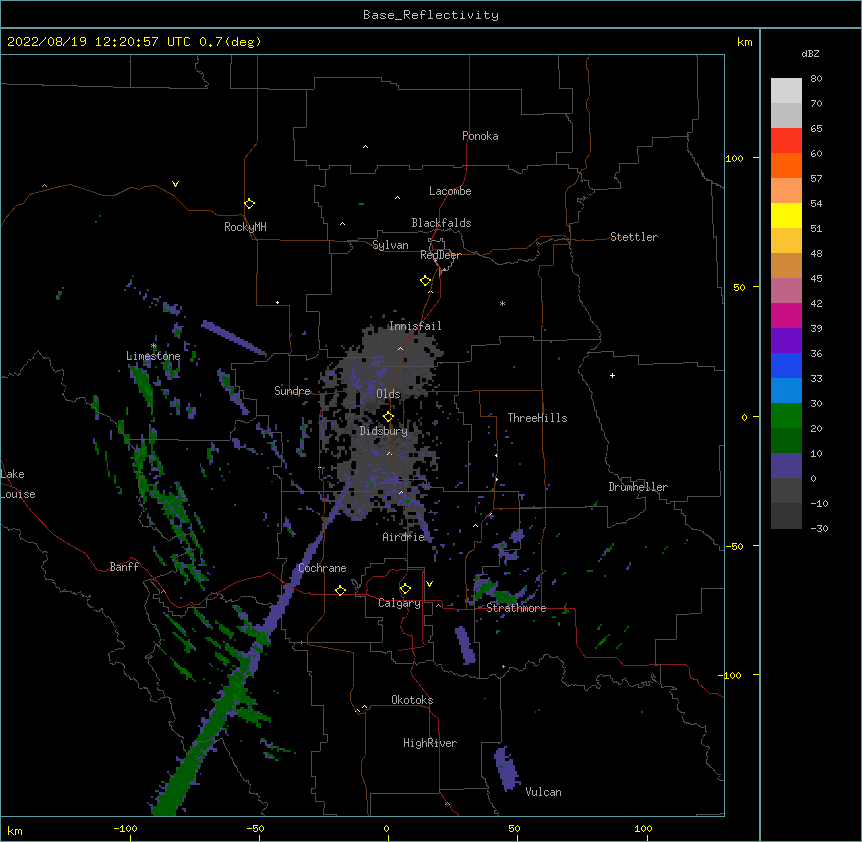Click the yellow station marker near RockyMH
Viewport: 862px width, 842px height.
(x=249, y=204)
